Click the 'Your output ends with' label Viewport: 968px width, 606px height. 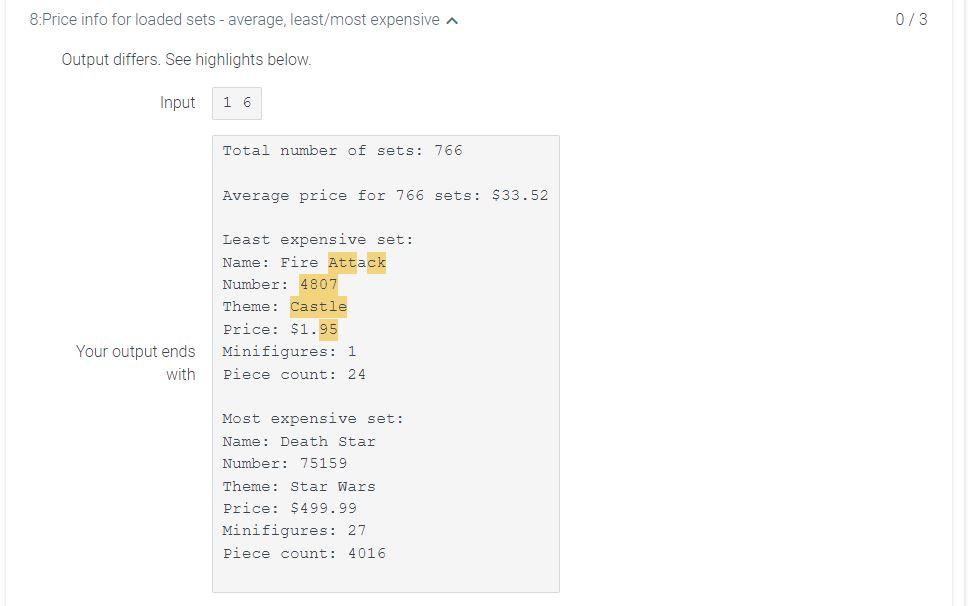[136, 363]
